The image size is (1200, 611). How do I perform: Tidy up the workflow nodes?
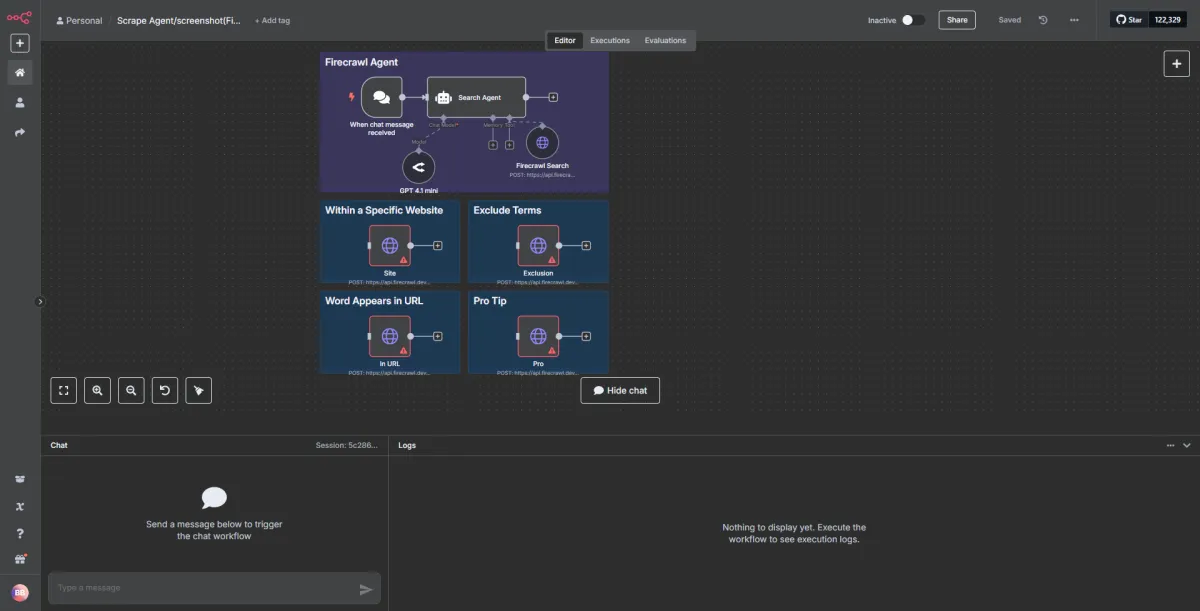pyautogui.click(x=199, y=391)
